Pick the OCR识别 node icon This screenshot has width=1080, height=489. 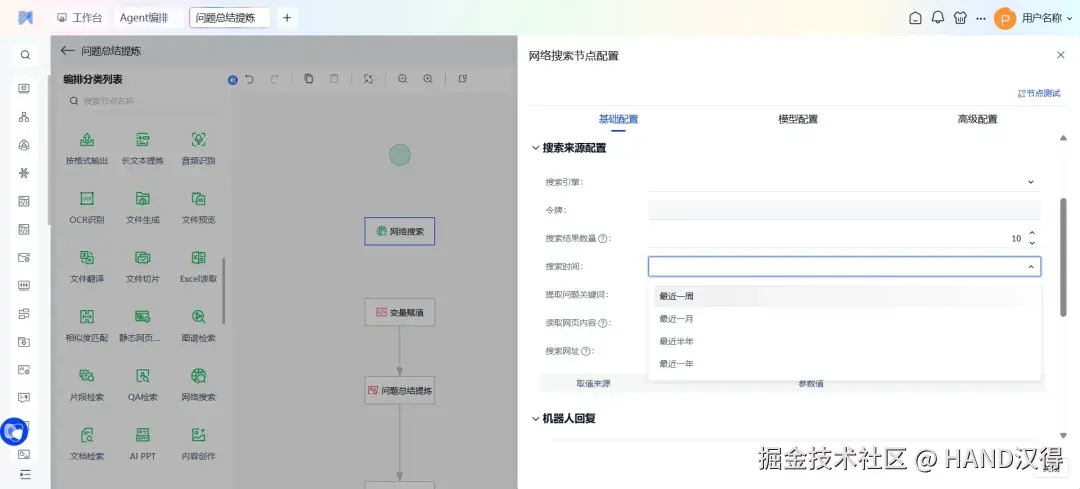[87, 199]
